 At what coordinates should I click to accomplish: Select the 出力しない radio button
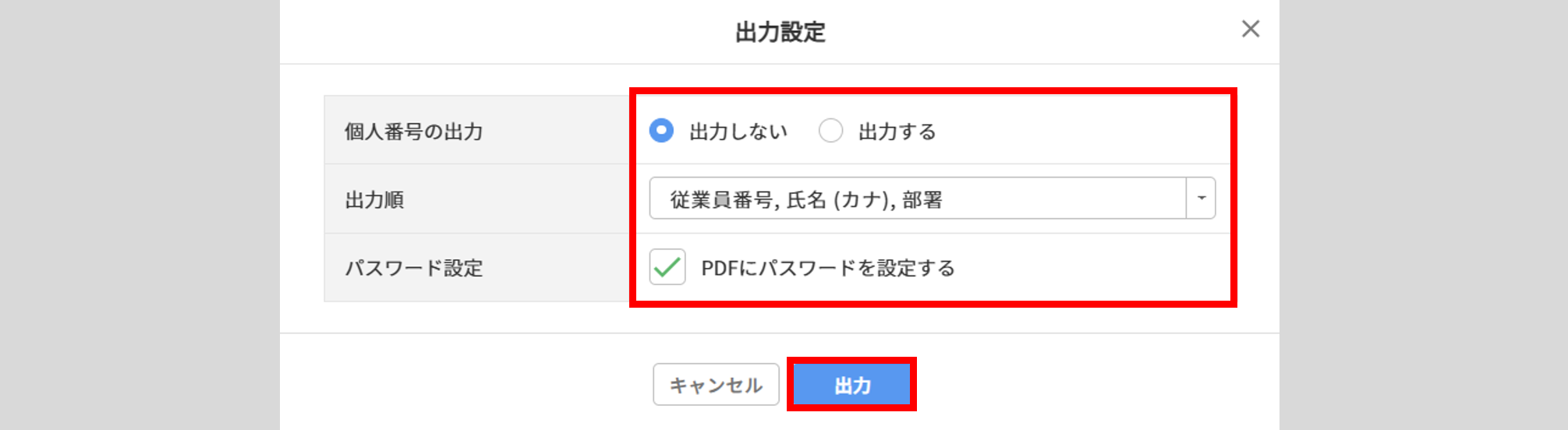click(661, 131)
